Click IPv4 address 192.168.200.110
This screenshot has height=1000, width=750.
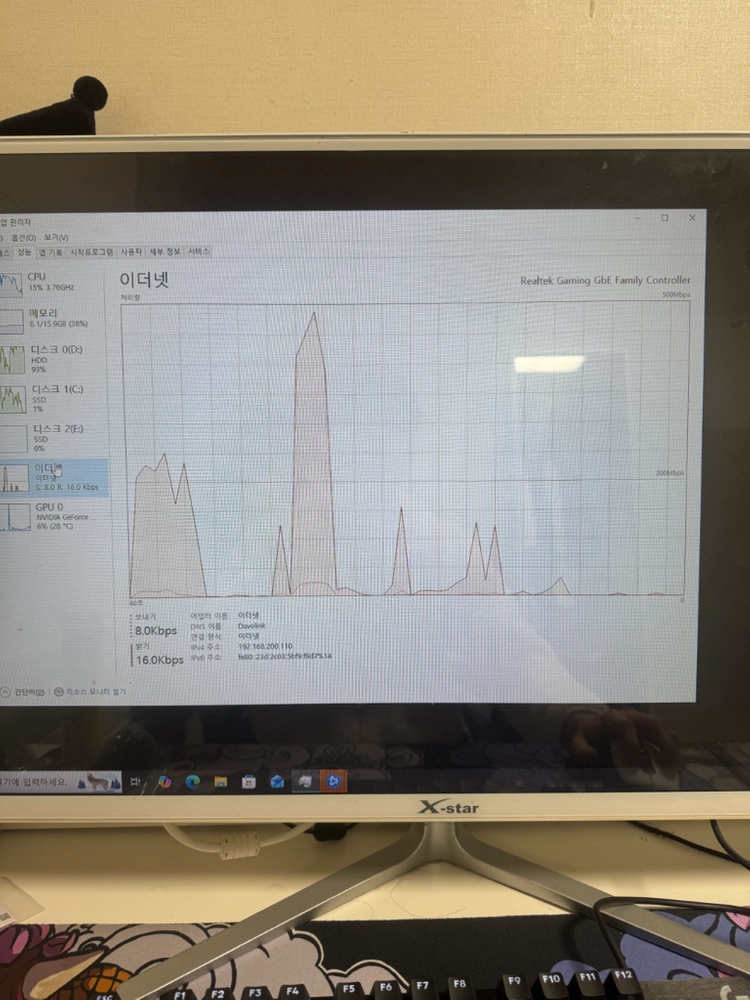pos(265,646)
